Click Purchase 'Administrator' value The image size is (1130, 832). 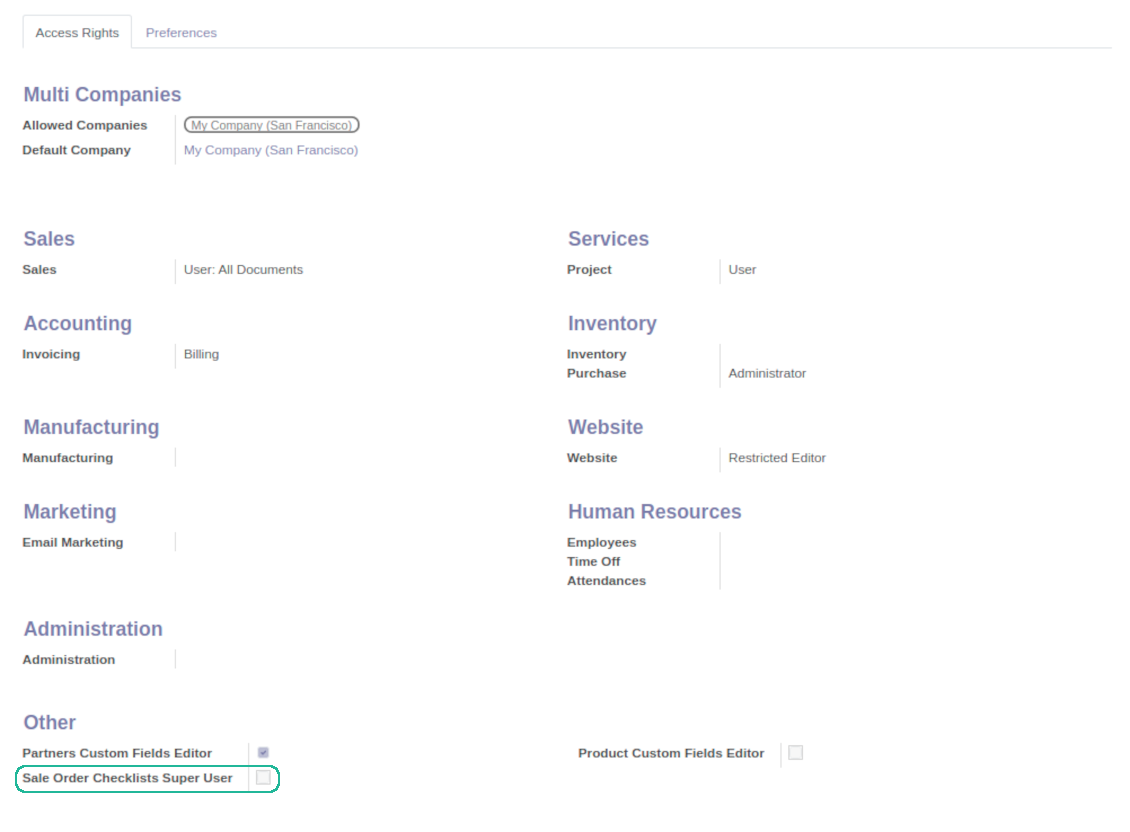point(767,373)
